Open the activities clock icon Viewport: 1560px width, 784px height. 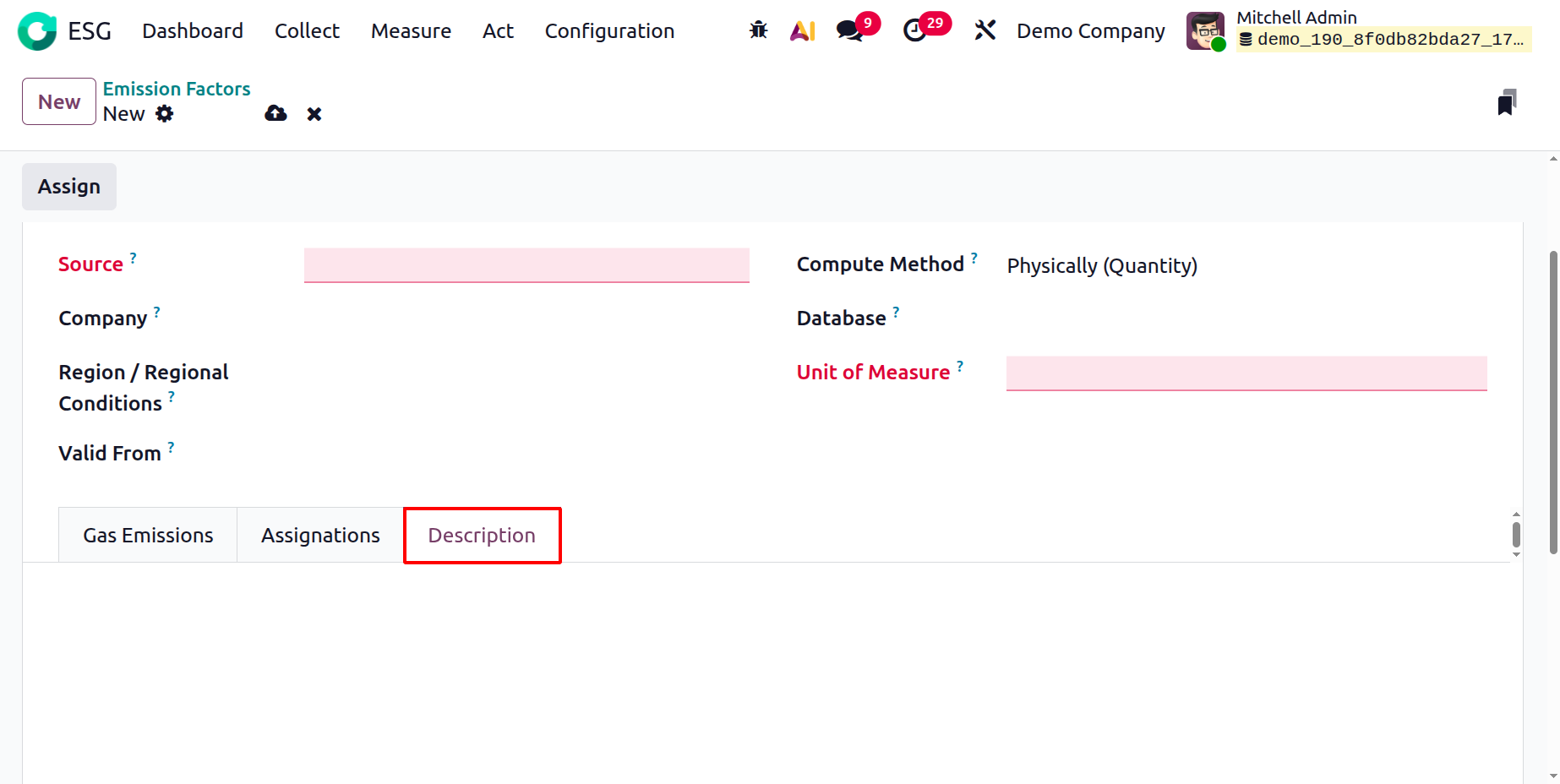pyautogui.click(x=914, y=31)
